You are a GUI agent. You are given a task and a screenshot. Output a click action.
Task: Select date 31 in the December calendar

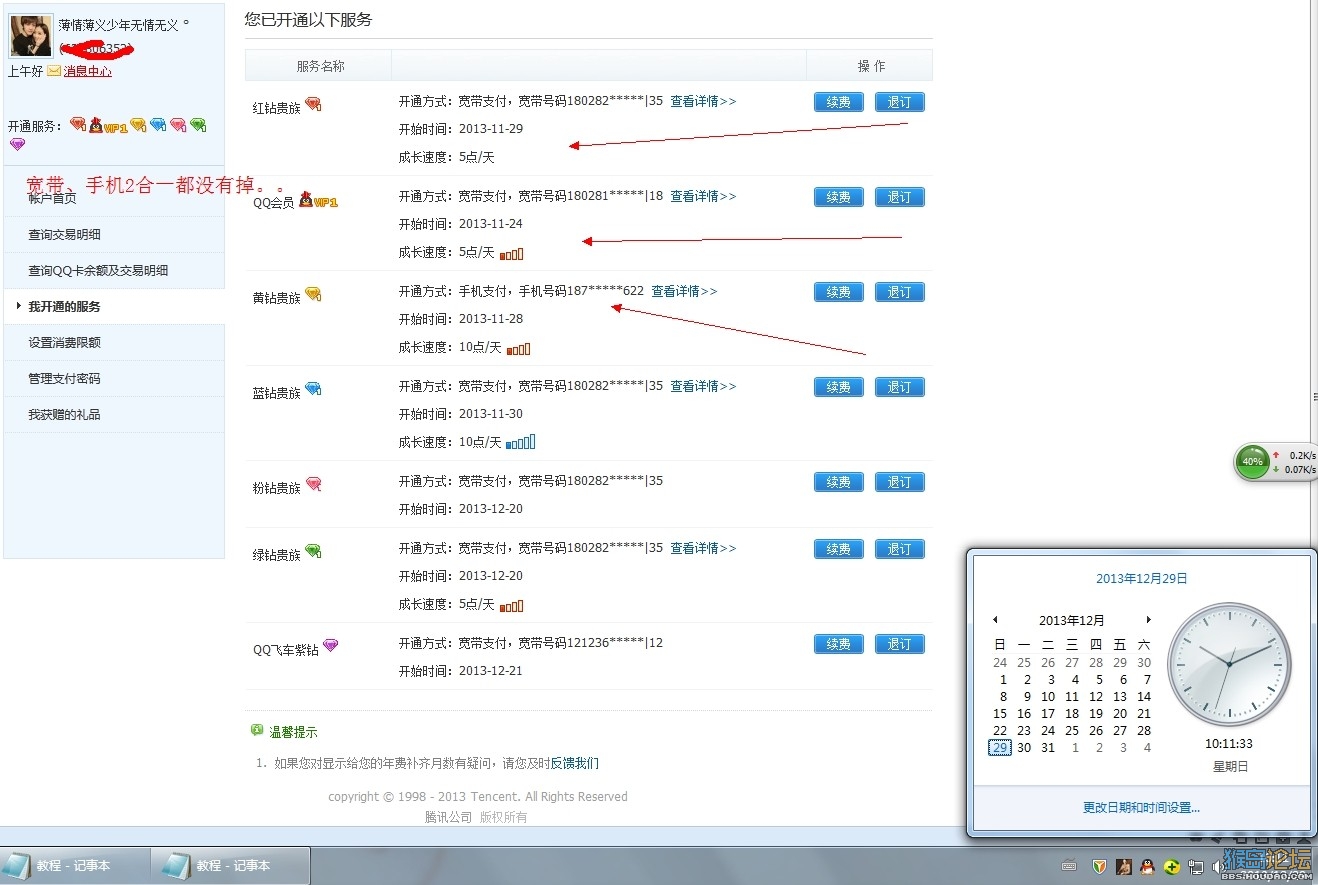(1048, 748)
